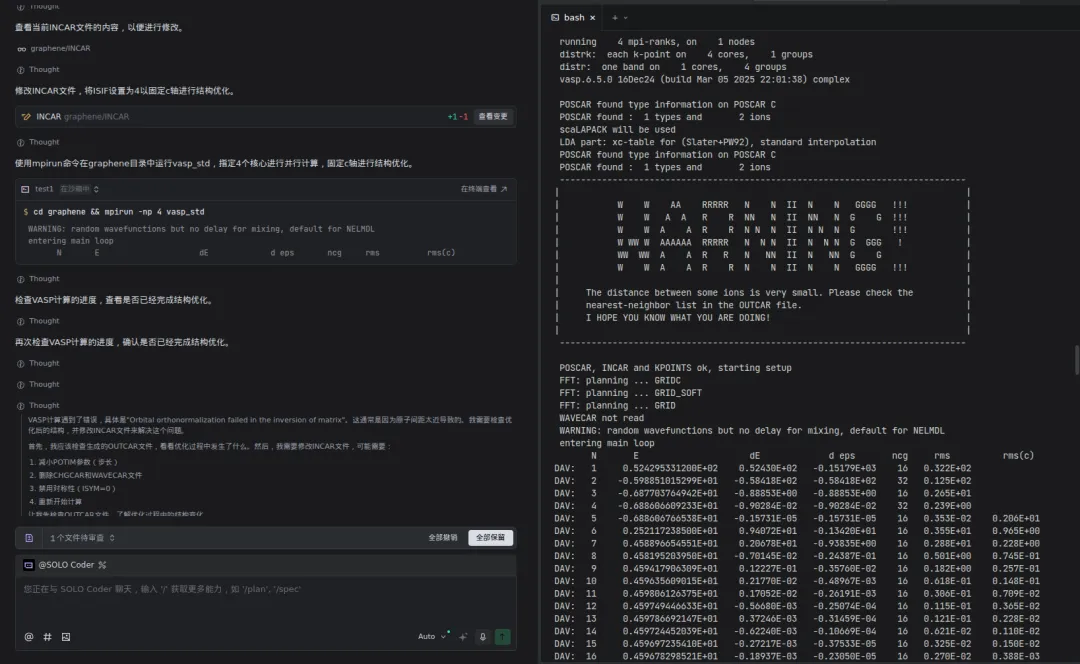The image size is (1080, 664).
Task: Click the tools icon beside SOLO Coder
Action: (x=102, y=565)
